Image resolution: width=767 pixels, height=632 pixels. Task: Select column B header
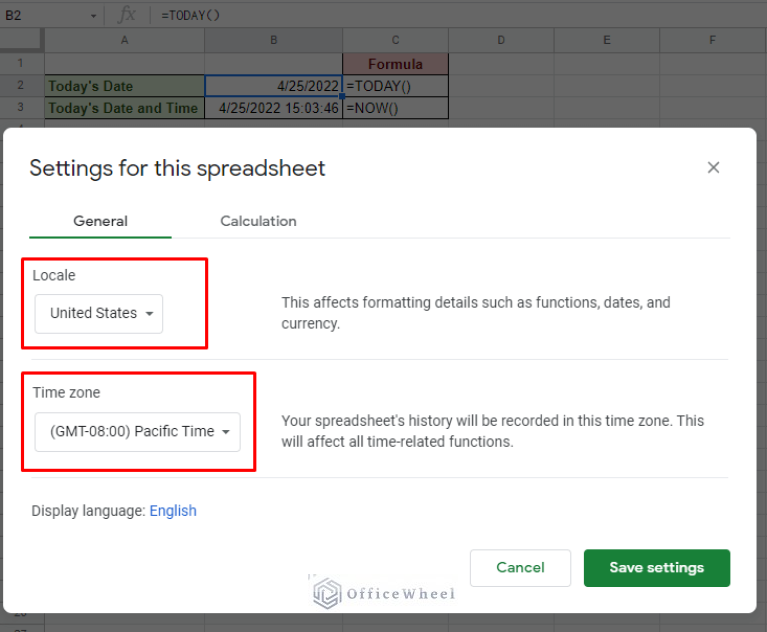click(x=273, y=40)
